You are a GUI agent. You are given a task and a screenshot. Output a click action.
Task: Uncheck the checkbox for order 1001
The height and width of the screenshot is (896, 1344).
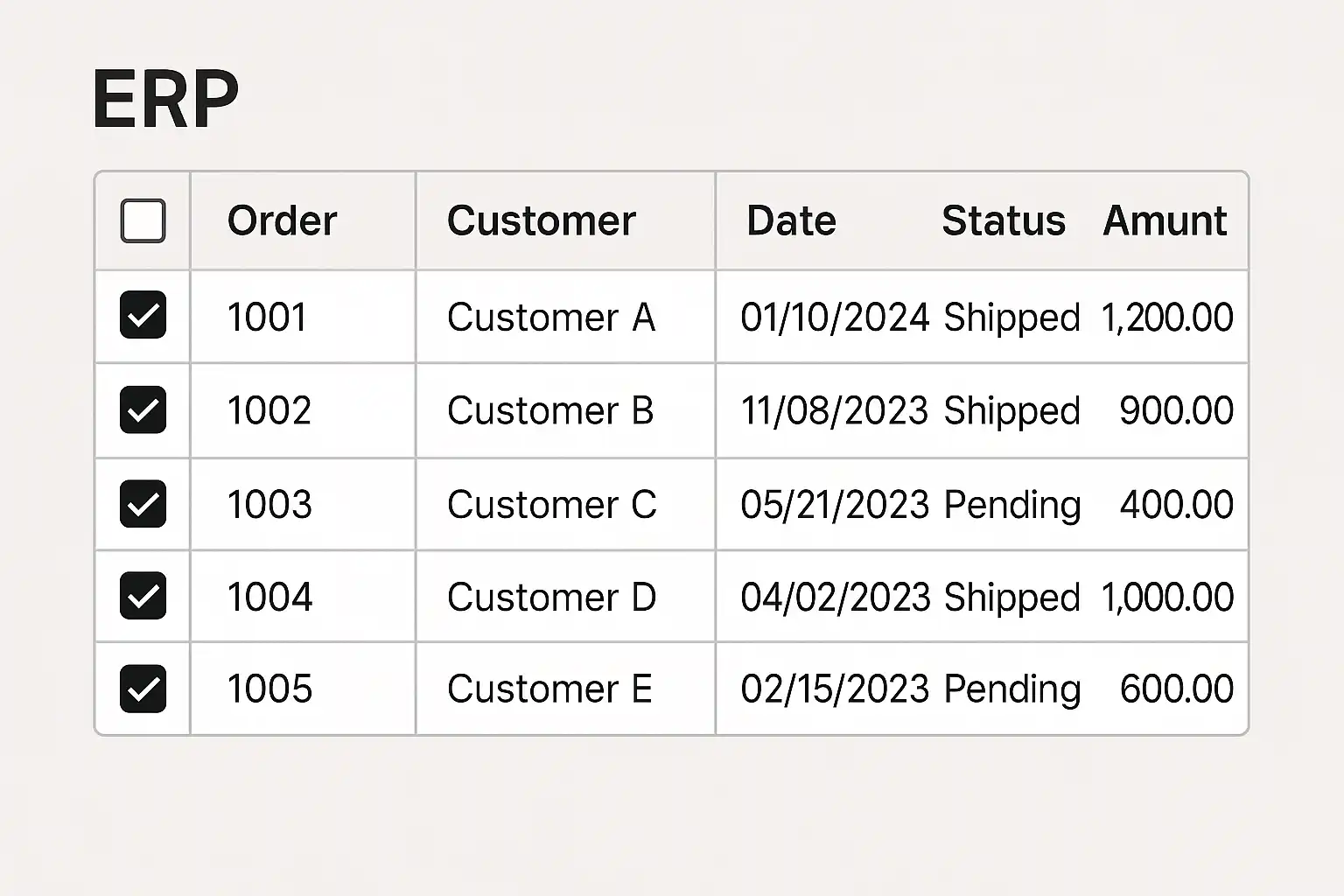coord(143,315)
